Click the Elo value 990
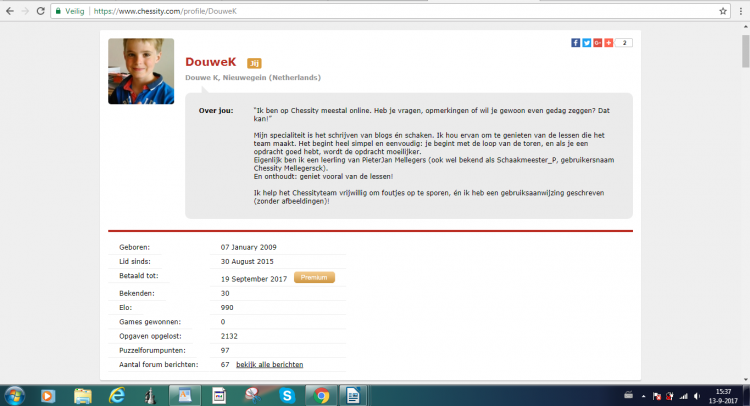Viewport: 750px width, 406px height. tap(227, 307)
